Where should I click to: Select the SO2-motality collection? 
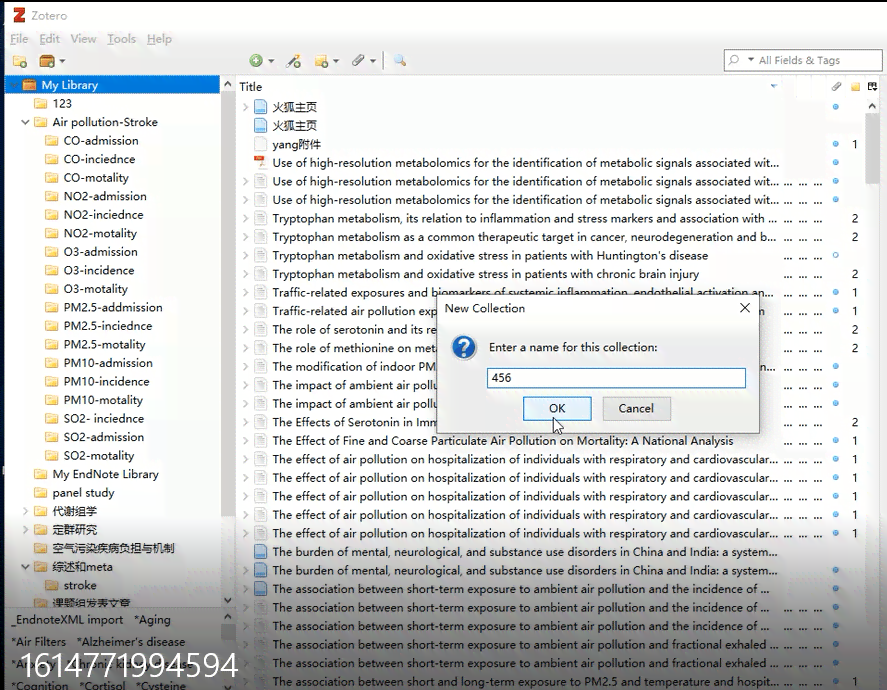tap(98, 456)
